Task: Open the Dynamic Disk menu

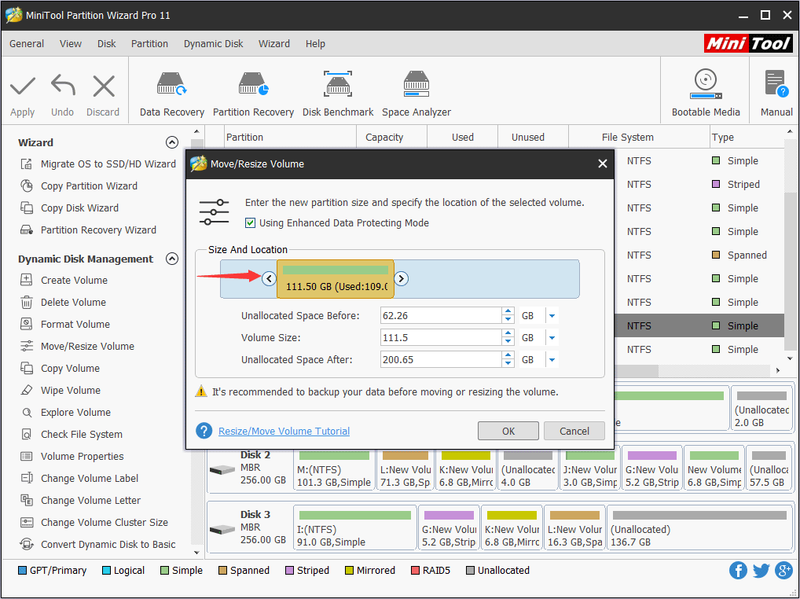Action: pyautogui.click(x=213, y=44)
